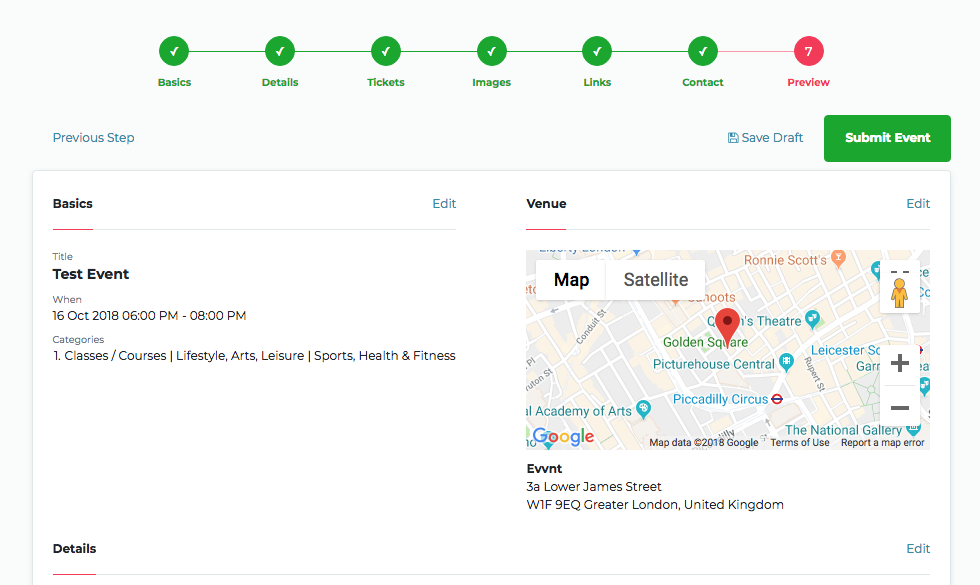Go to the Contact step circle
Screen dimensions: 980x585
coord(703,51)
